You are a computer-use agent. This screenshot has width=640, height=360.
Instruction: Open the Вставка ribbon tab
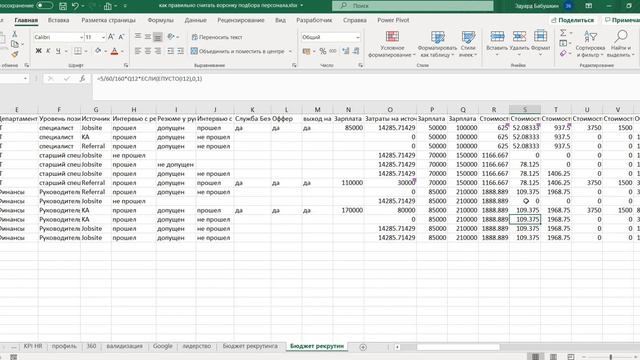tap(58, 20)
